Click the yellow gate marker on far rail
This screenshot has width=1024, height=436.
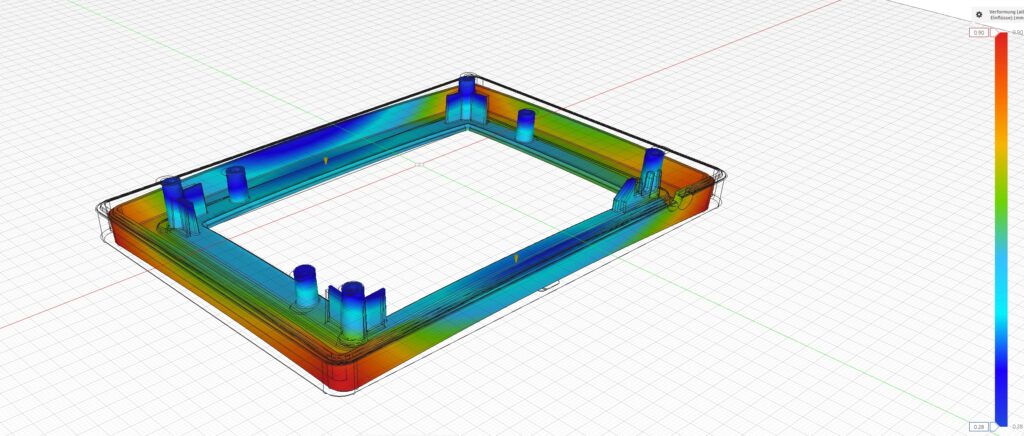pyautogui.click(x=326, y=159)
